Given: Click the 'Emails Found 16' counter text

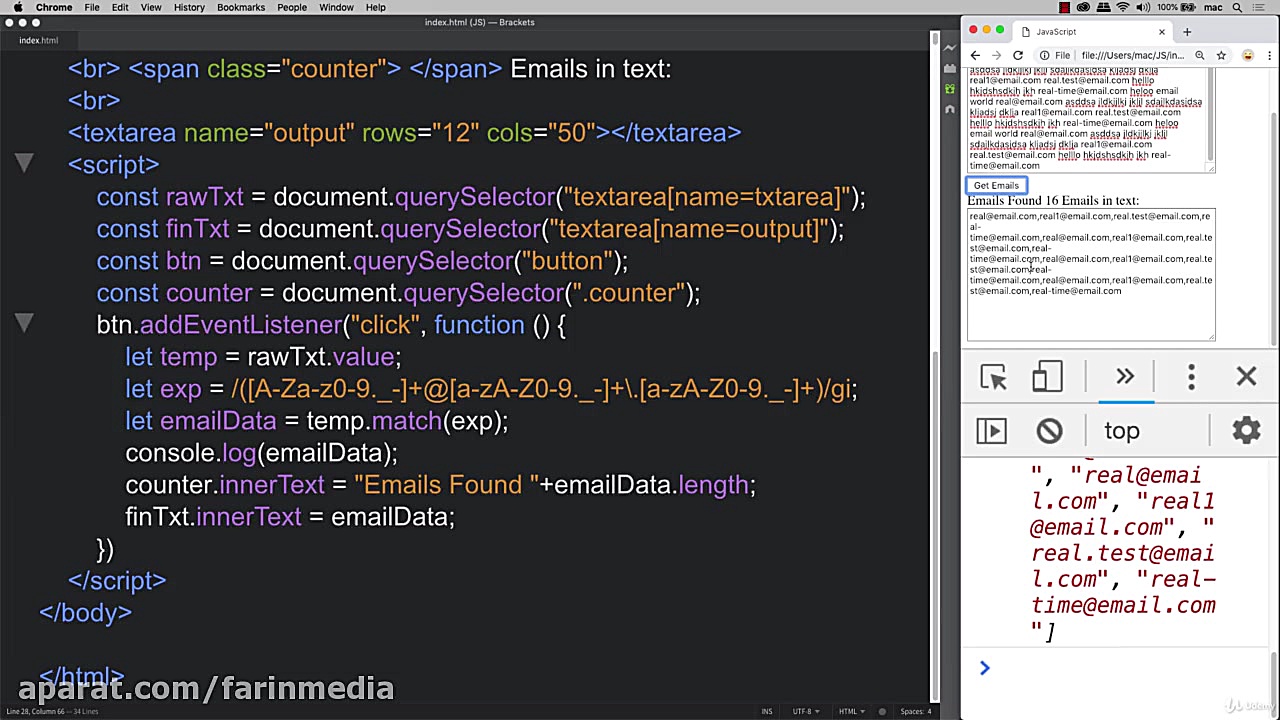Looking at the screenshot, I should [1013, 200].
